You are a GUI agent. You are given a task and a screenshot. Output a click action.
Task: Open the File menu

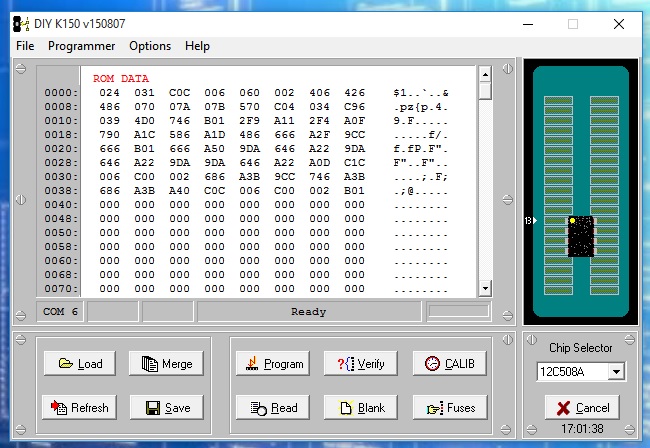[25, 46]
